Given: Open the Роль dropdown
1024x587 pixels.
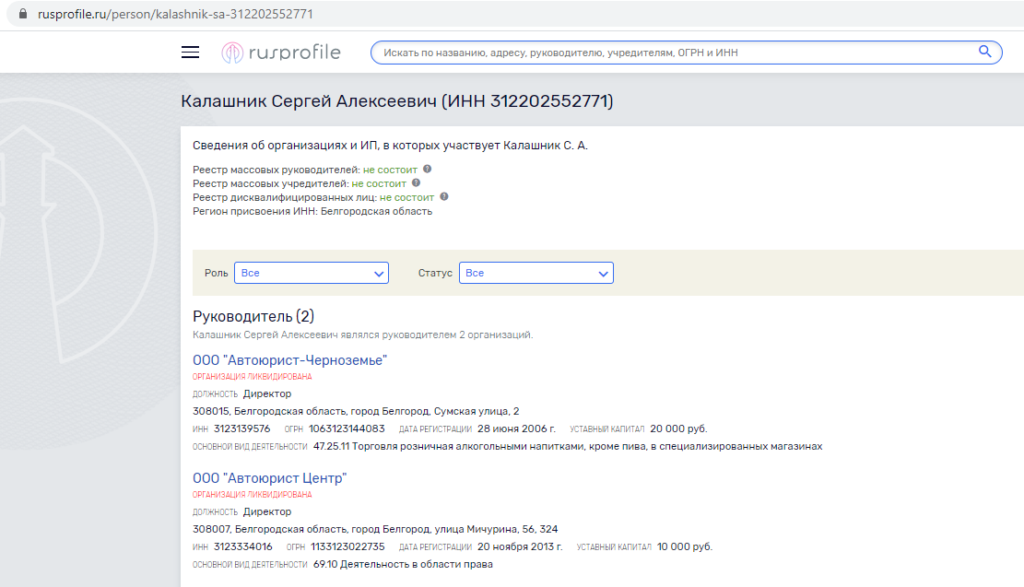Looking at the screenshot, I should [x=312, y=273].
